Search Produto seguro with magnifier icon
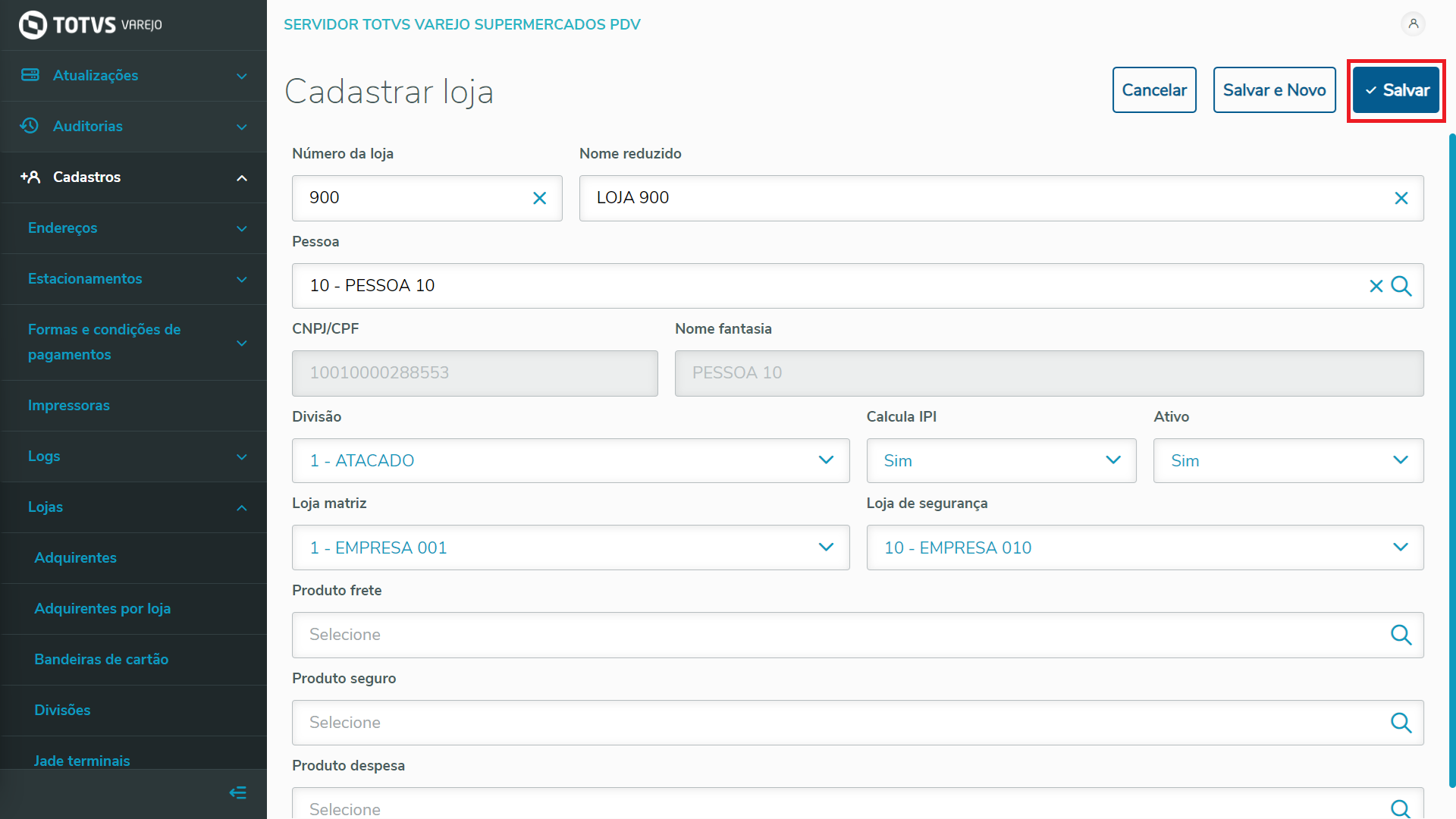Screen dimensions: 1456x819 coord(1401,723)
